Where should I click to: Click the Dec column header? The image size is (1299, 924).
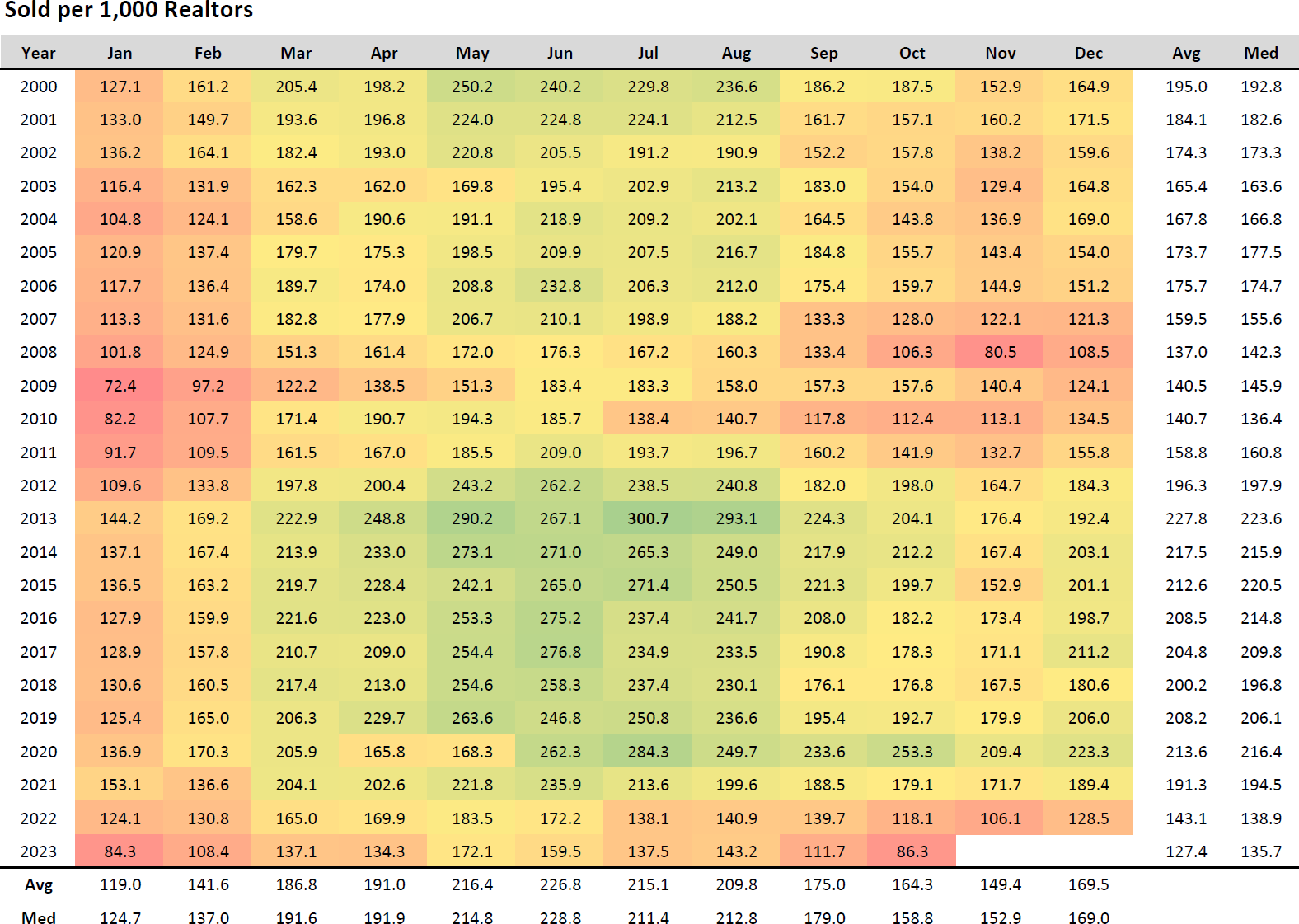point(1088,53)
